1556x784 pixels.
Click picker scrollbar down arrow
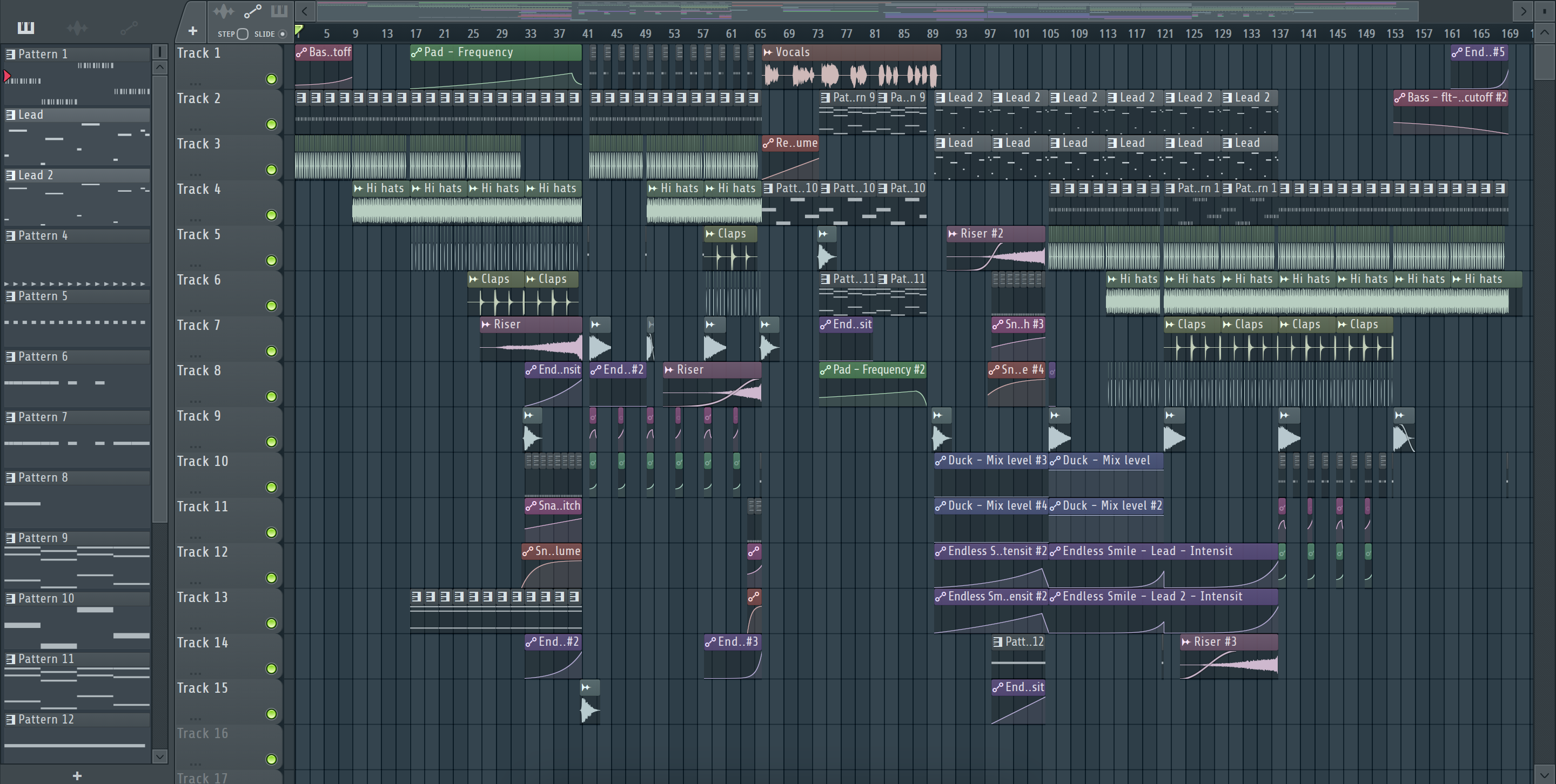(159, 756)
